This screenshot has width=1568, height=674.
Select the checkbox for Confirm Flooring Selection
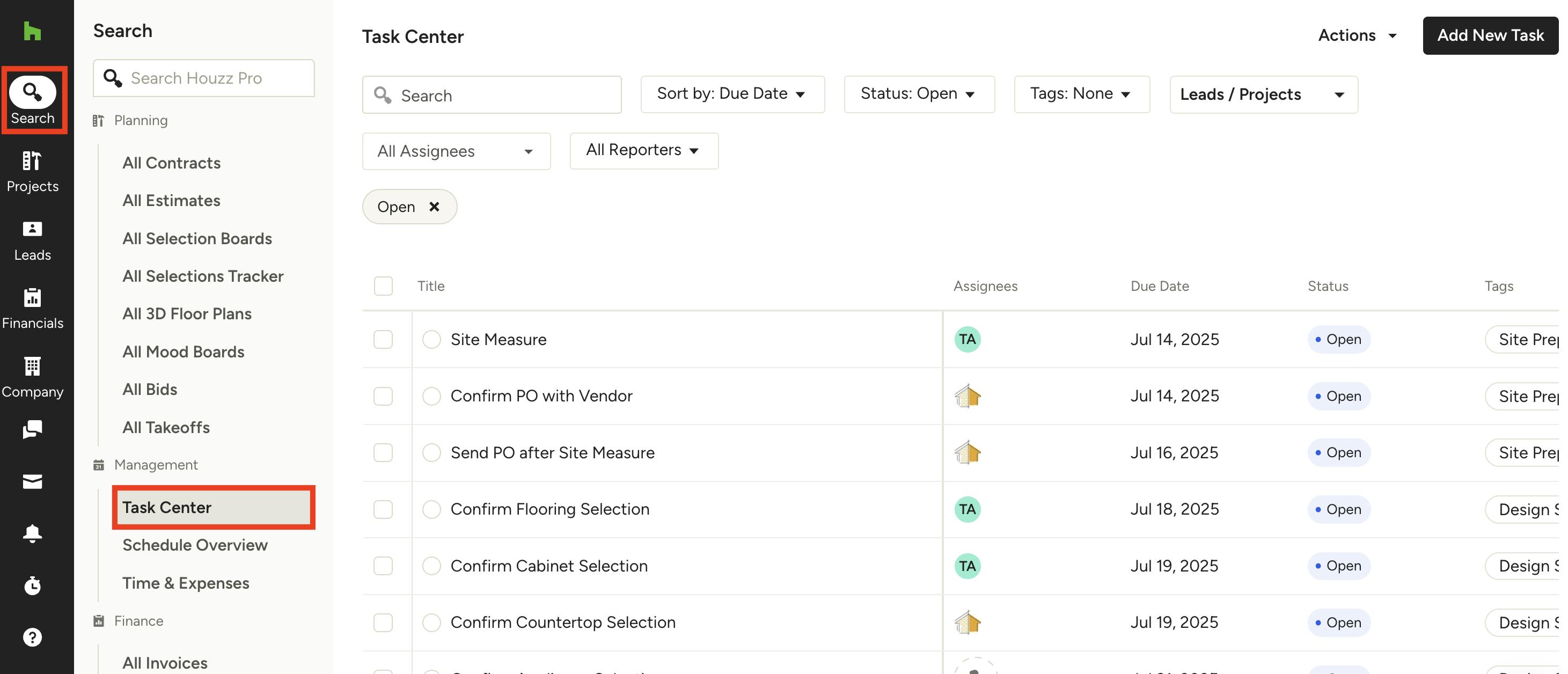(383, 509)
